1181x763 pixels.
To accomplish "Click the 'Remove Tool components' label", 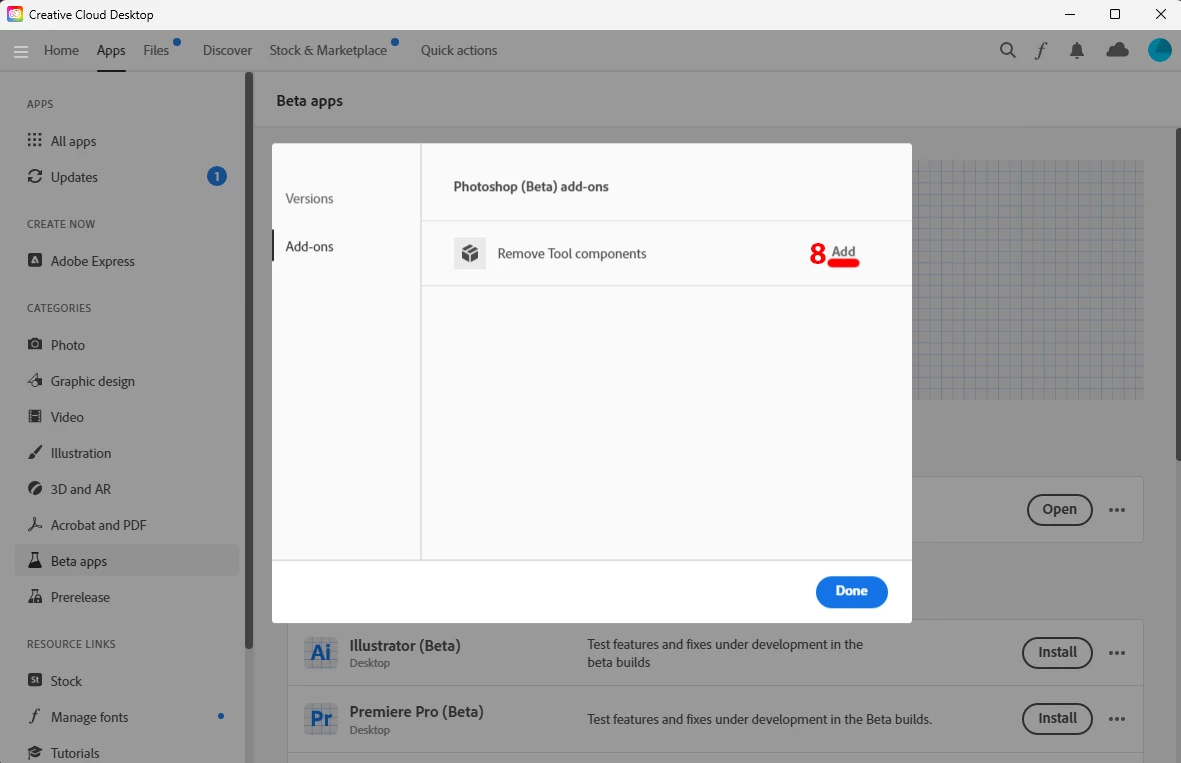I will [x=572, y=254].
